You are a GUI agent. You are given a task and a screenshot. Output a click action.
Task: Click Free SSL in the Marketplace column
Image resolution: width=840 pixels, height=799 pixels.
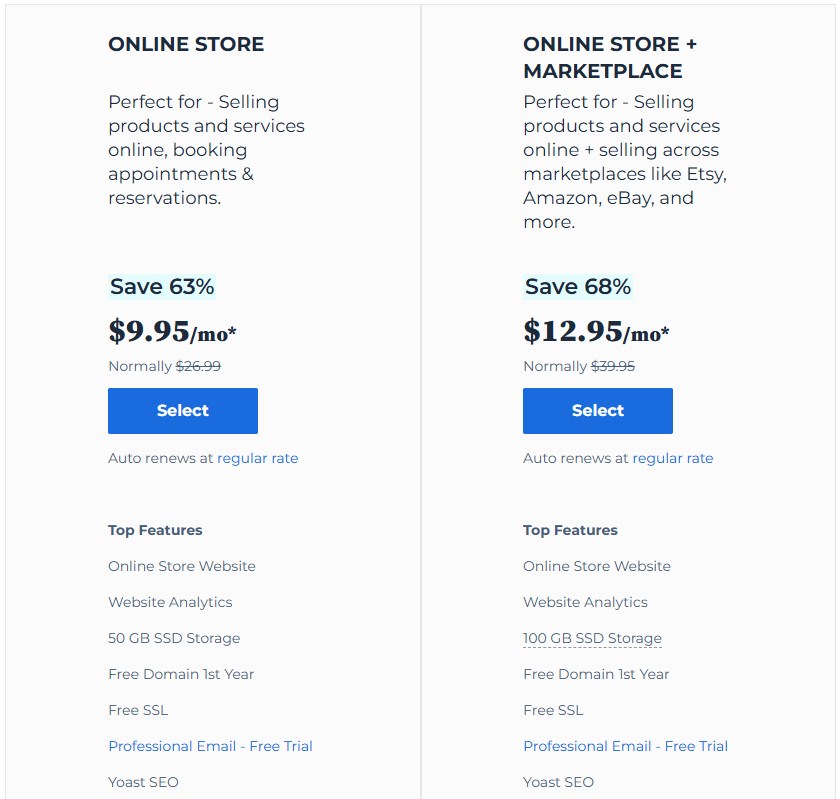553,710
